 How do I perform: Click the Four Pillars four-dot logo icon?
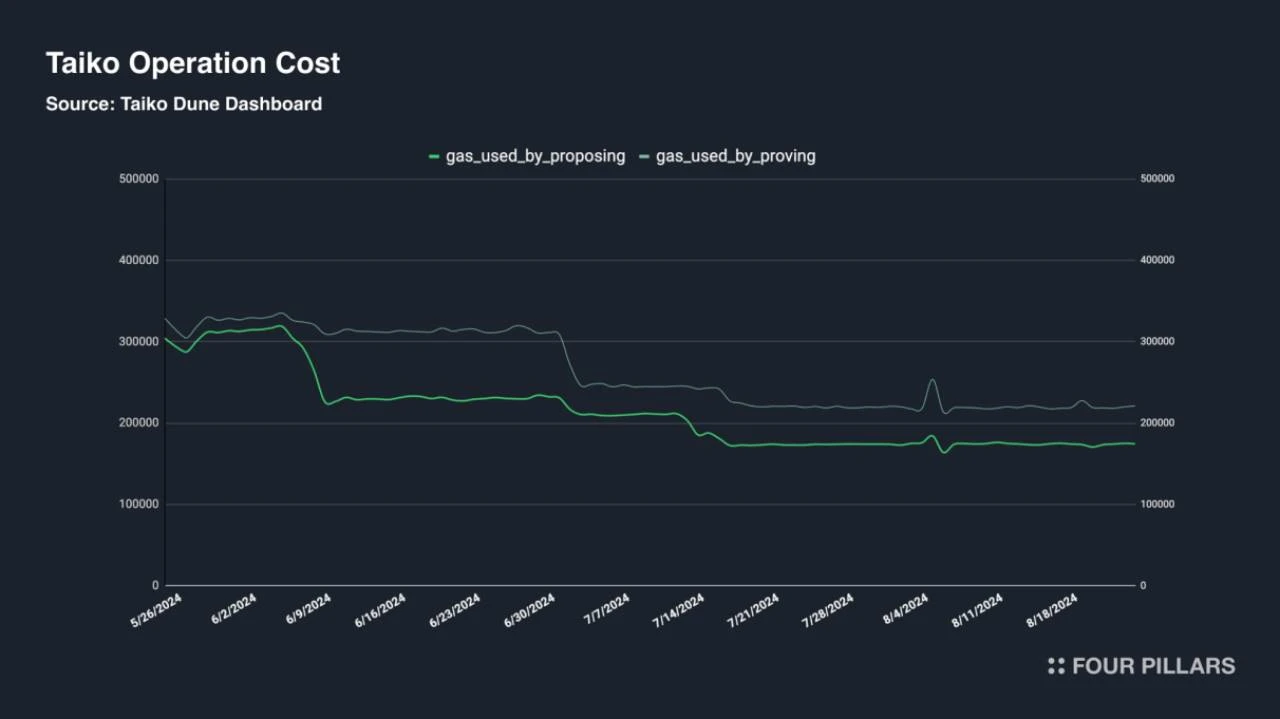(x=1056, y=666)
